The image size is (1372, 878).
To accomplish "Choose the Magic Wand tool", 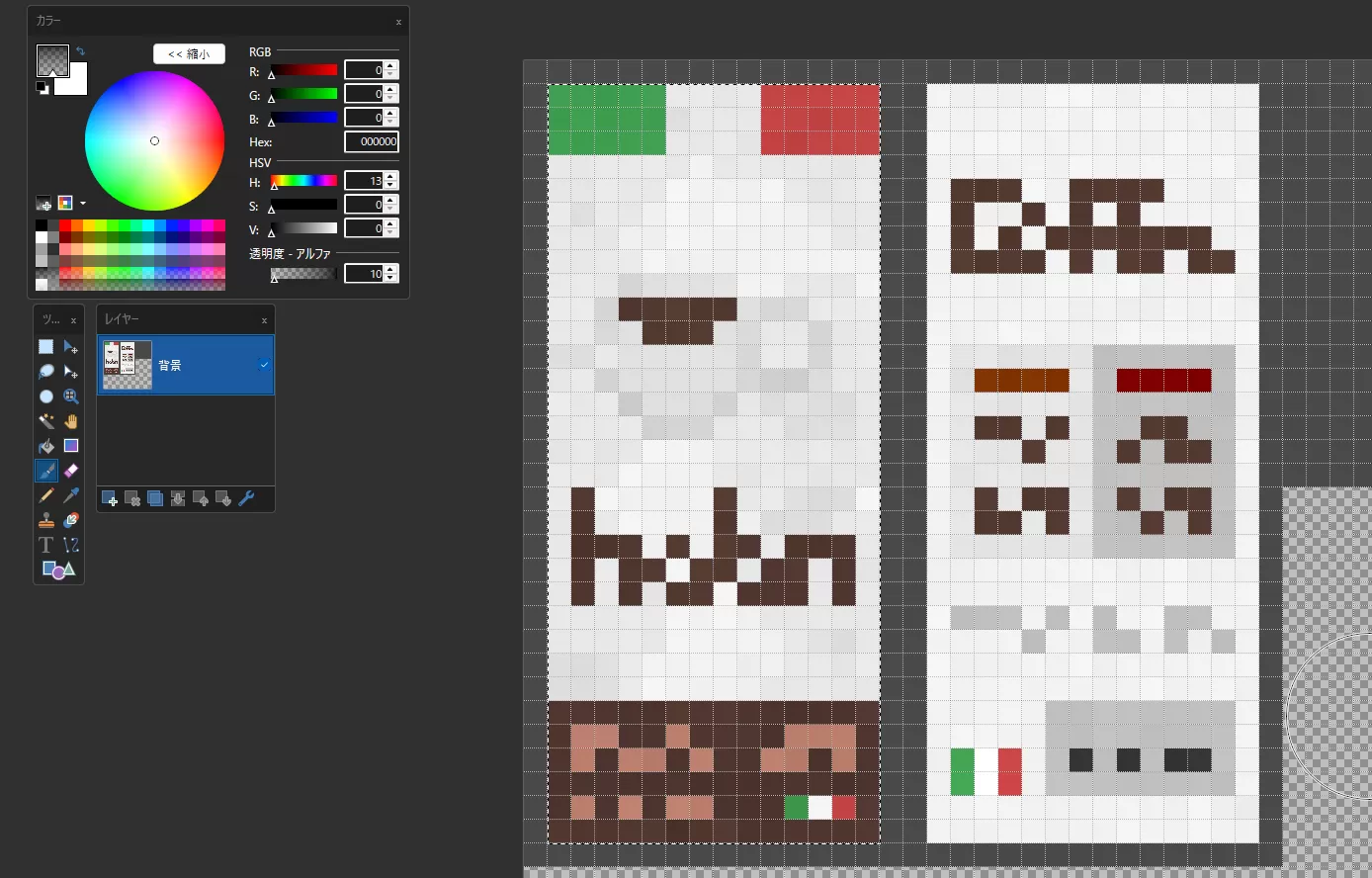I will [x=45, y=421].
